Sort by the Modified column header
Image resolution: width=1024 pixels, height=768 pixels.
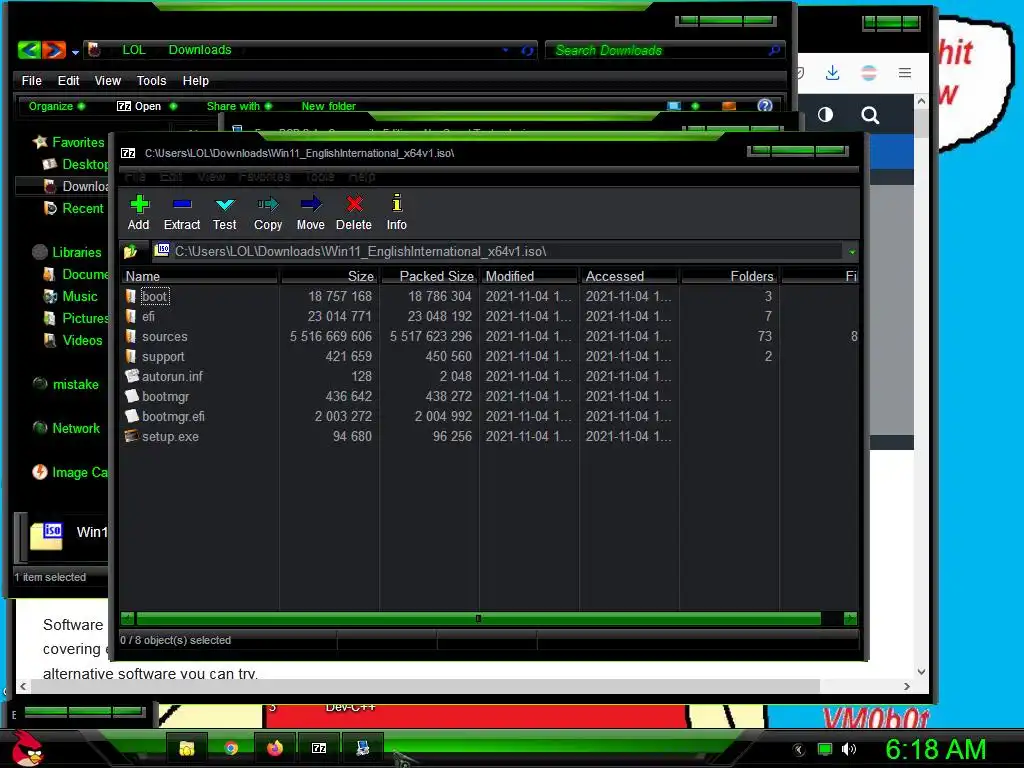click(530, 276)
